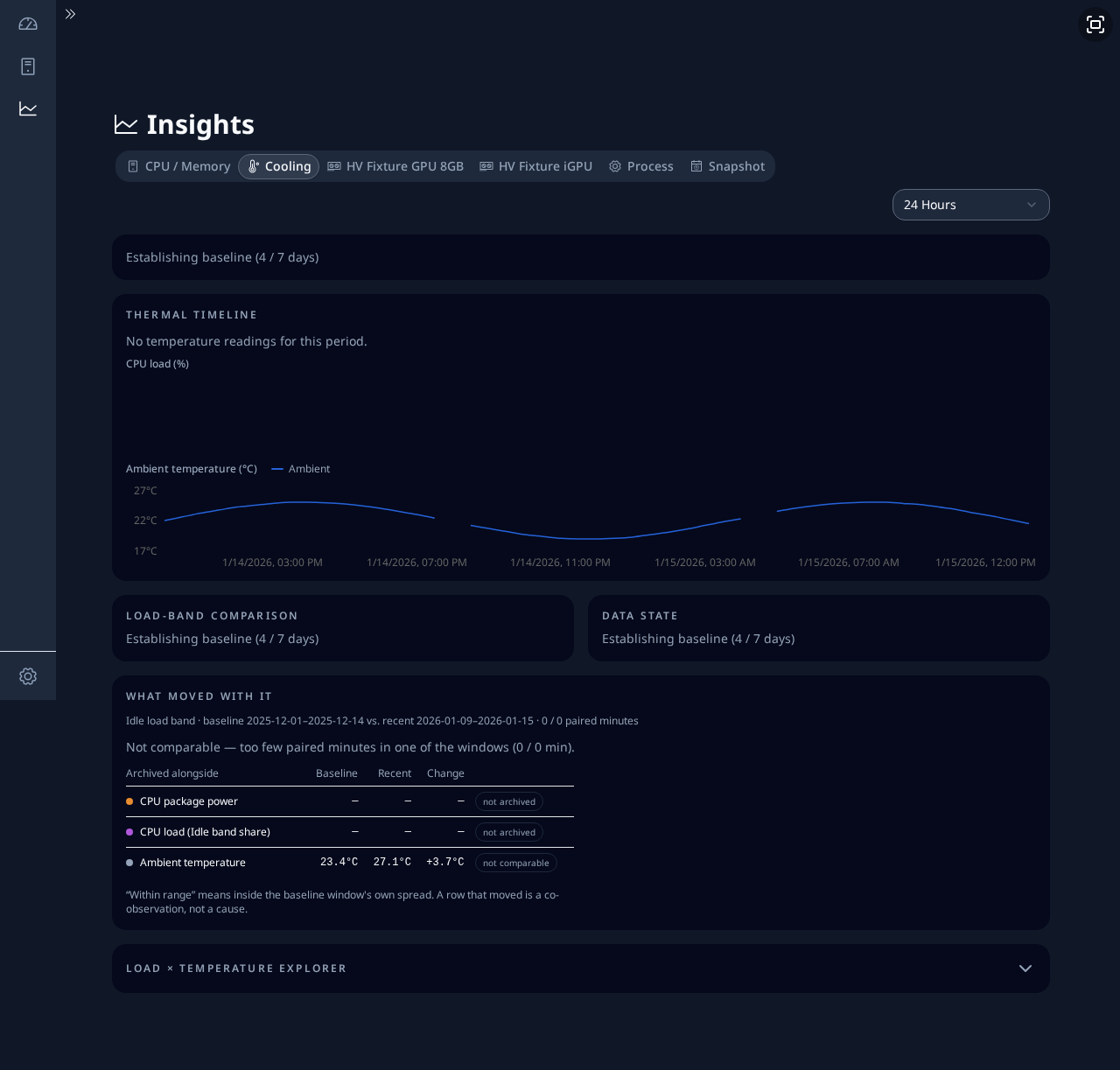Expand the sidebar with double-chevron icon
This screenshot has height=1070, width=1120.
point(70,14)
